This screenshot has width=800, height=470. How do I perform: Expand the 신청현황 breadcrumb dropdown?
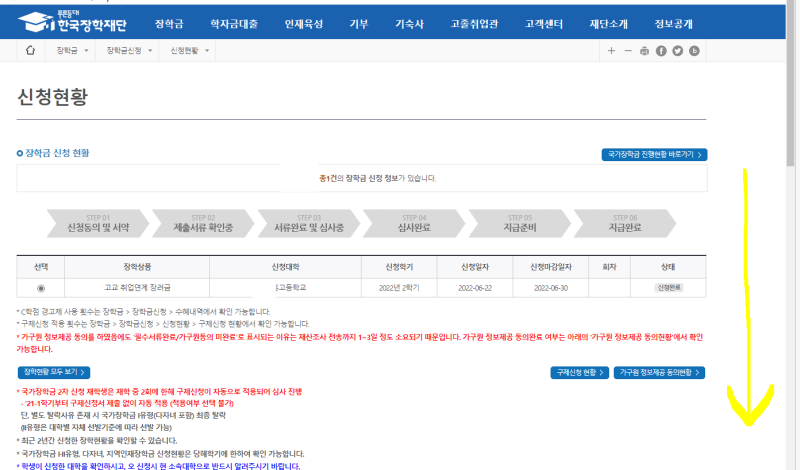click(189, 51)
